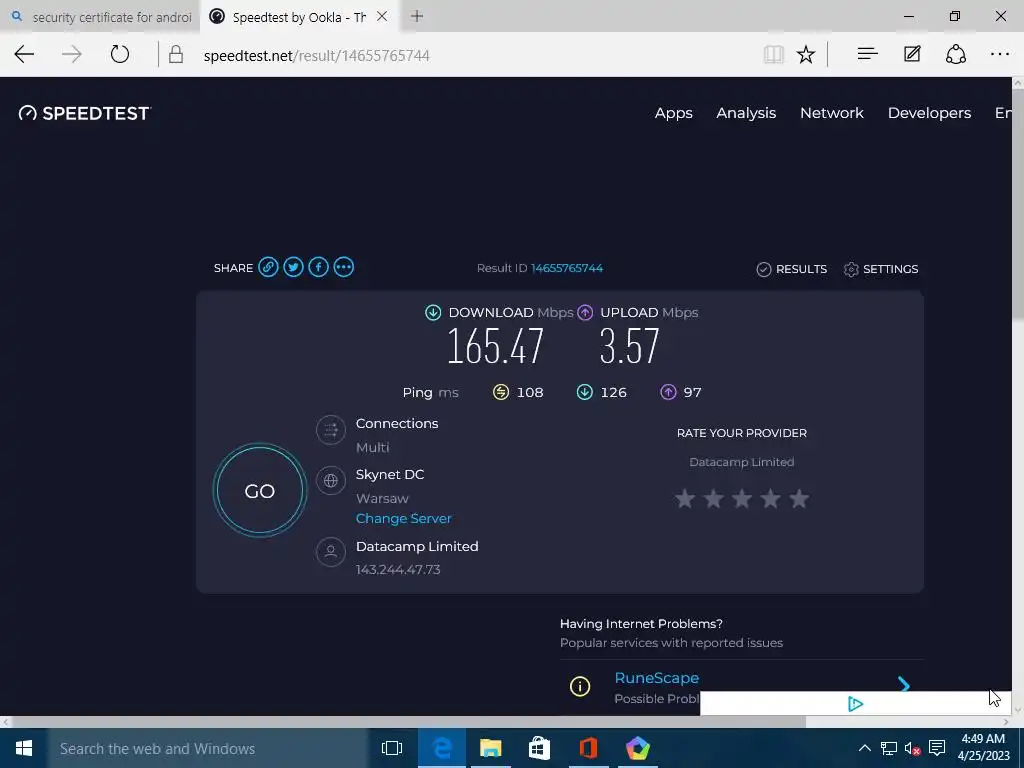This screenshot has height=768, width=1024.
Task: Click the 3.57 upload speed value
Action: pos(630,346)
